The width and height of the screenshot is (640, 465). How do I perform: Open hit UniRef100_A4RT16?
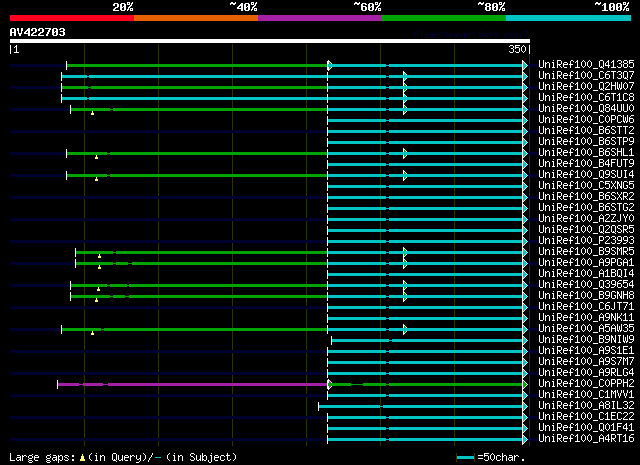point(586,439)
